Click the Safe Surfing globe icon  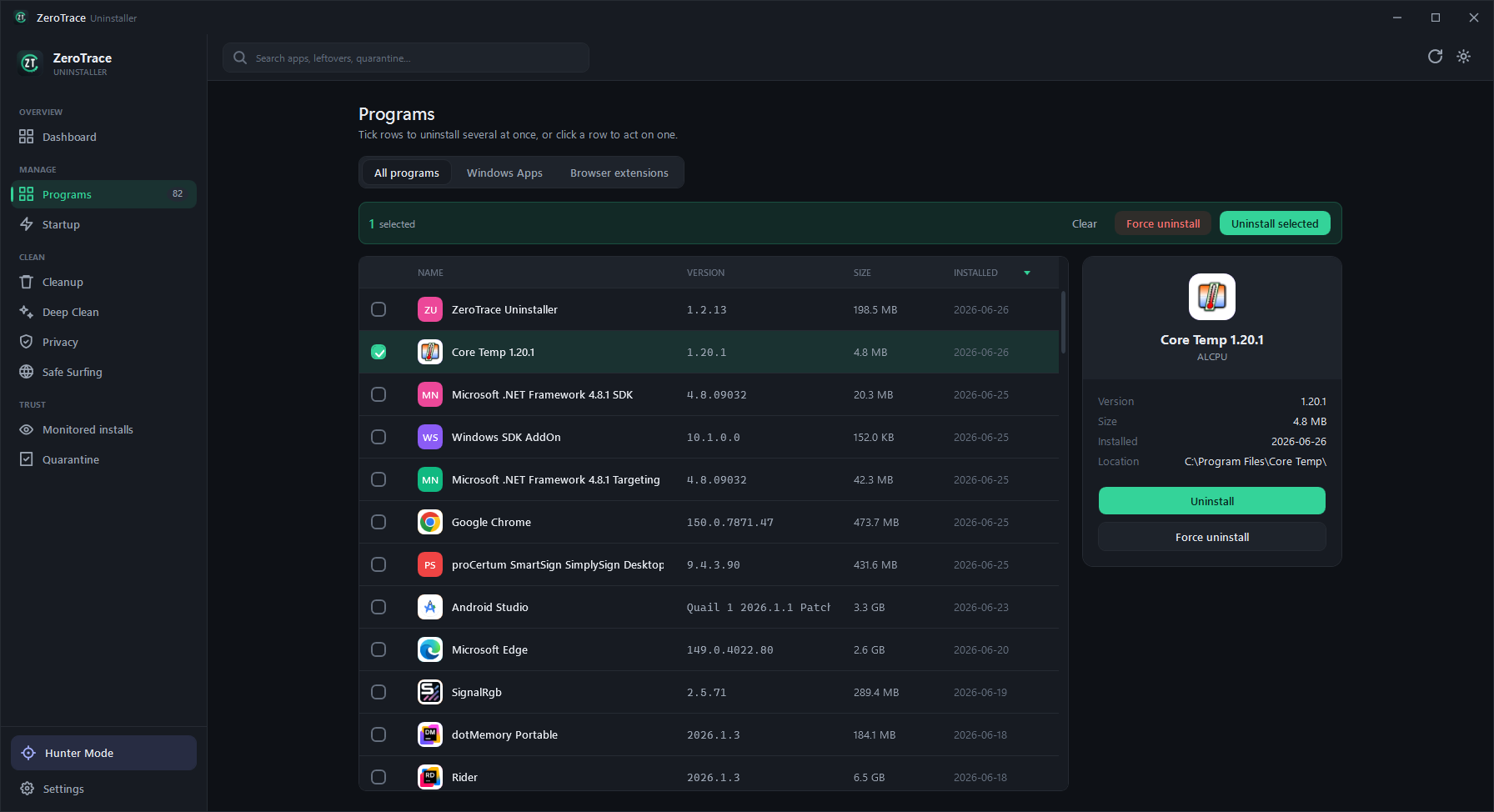(27, 372)
